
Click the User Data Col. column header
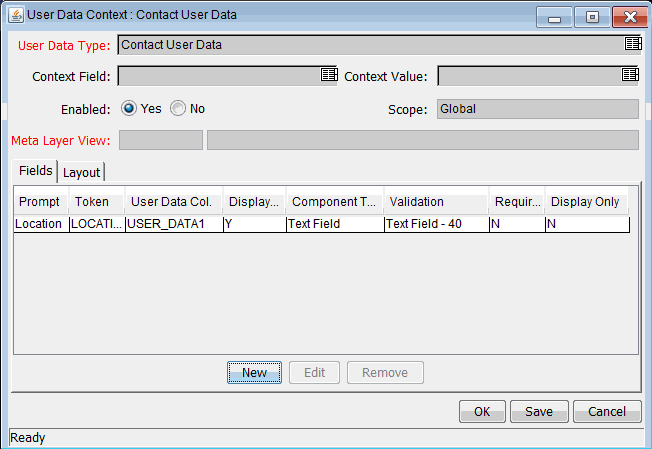click(x=172, y=202)
